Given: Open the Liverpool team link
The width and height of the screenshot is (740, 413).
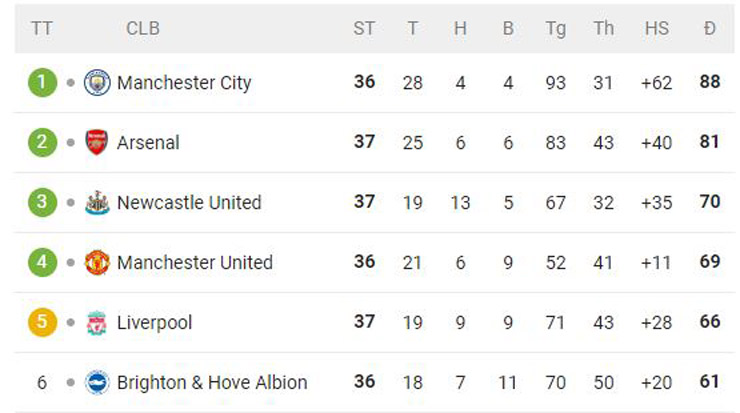Looking at the screenshot, I should click(154, 322).
